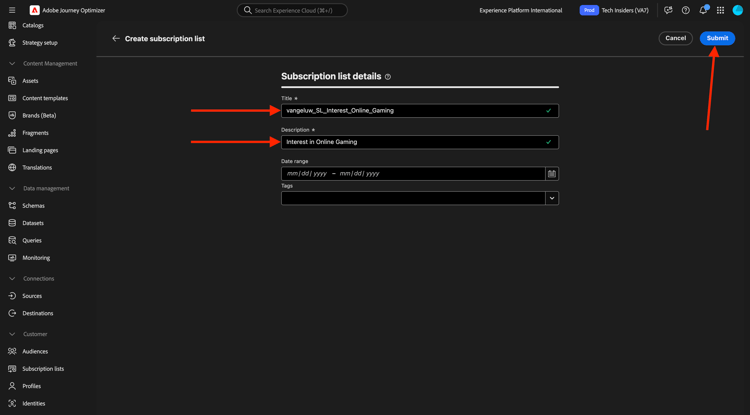This screenshot has width=750, height=415.
Task: Submit the subscription list
Action: (x=717, y=38)
